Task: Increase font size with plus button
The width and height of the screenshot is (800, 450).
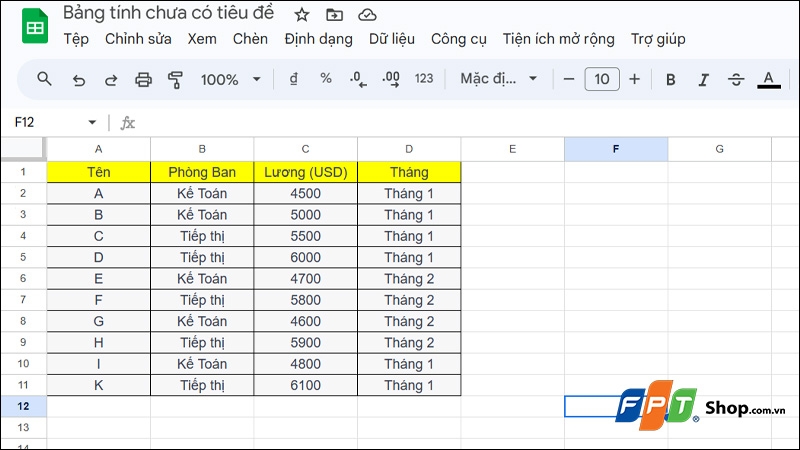Action: tap(634, 79)
